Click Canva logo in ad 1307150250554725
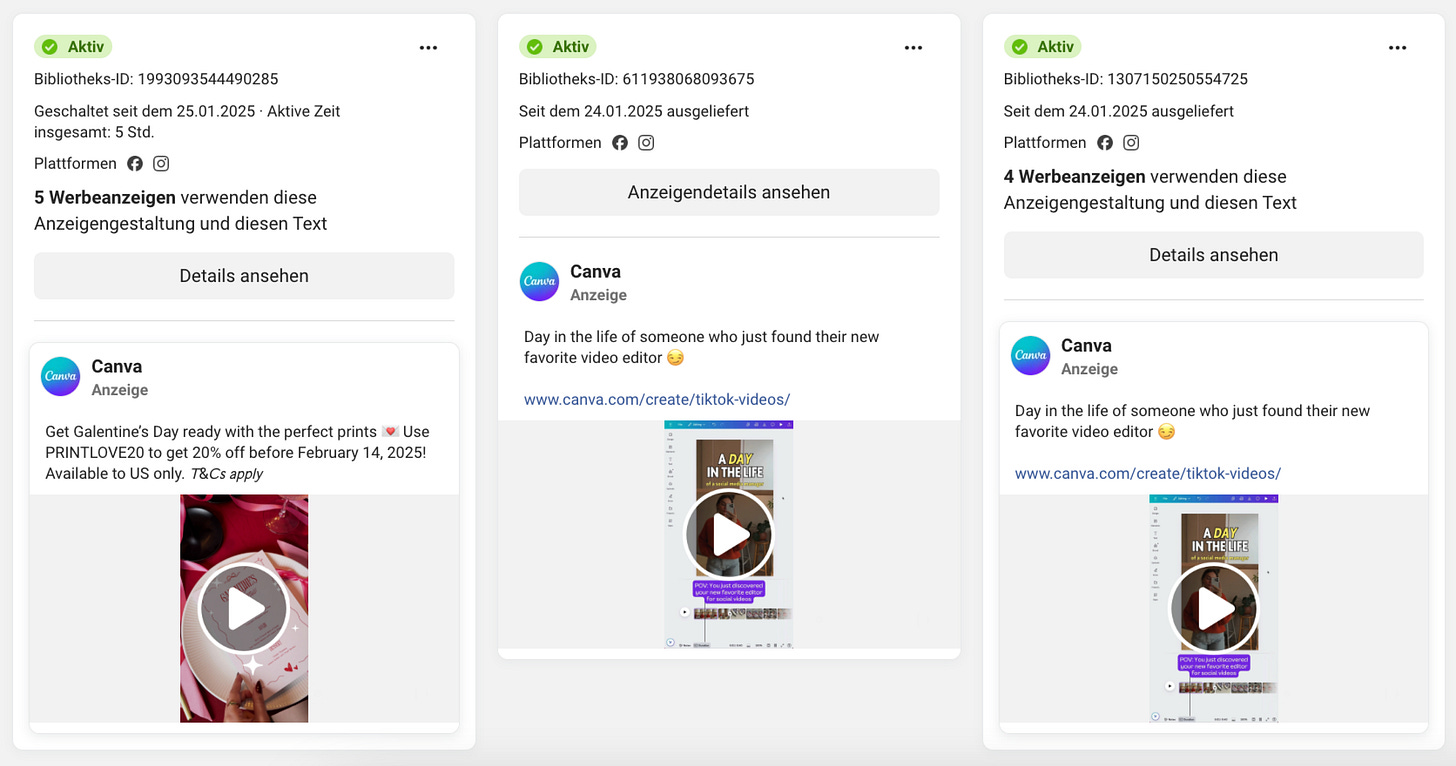 click(1030, 356)
